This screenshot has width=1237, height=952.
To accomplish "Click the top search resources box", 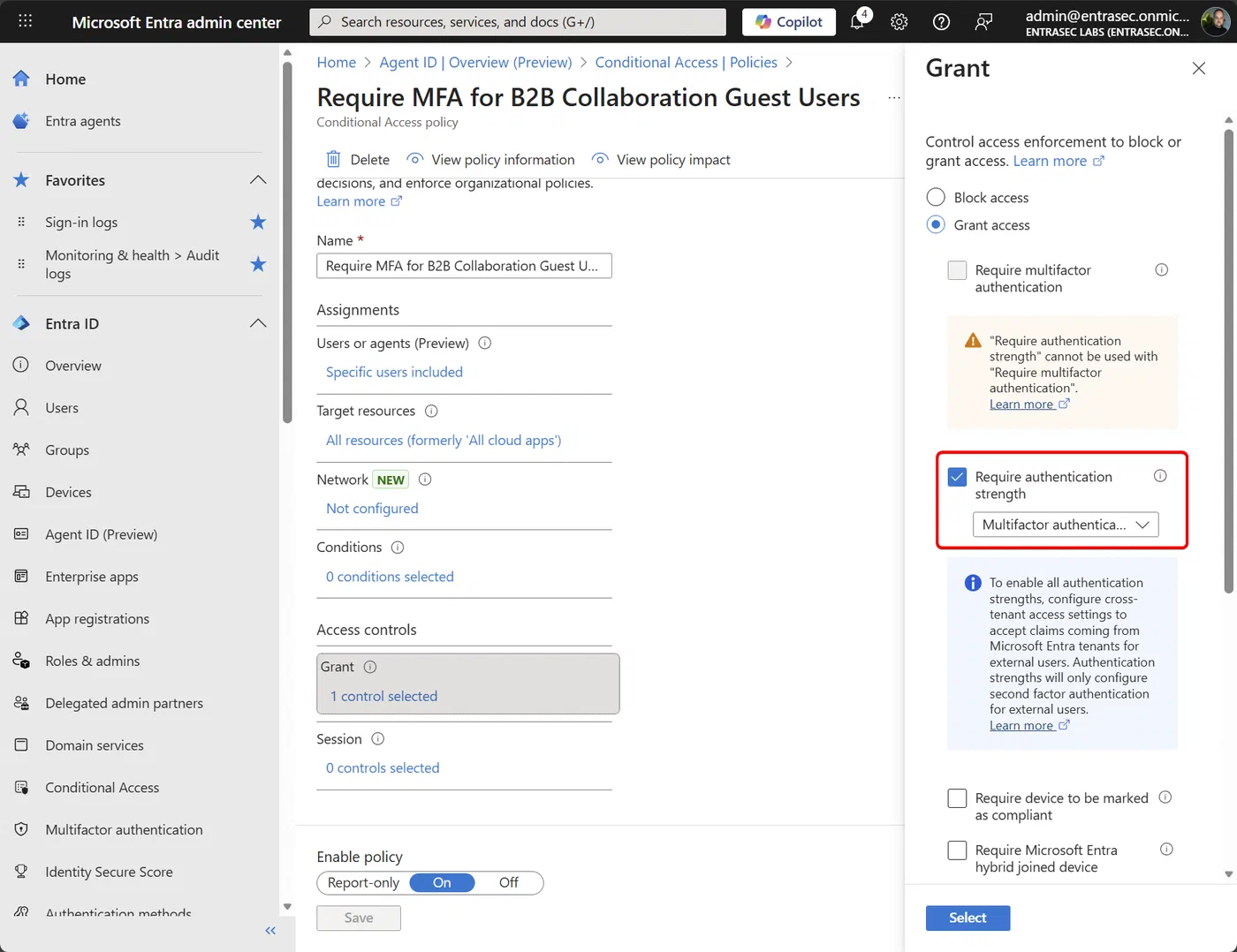I will click(518, 22).
